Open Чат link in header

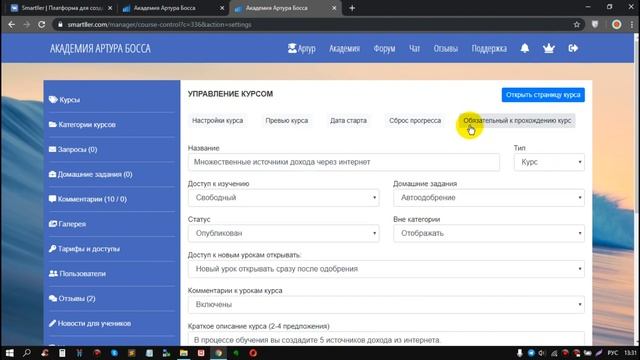tap(414, 48)
